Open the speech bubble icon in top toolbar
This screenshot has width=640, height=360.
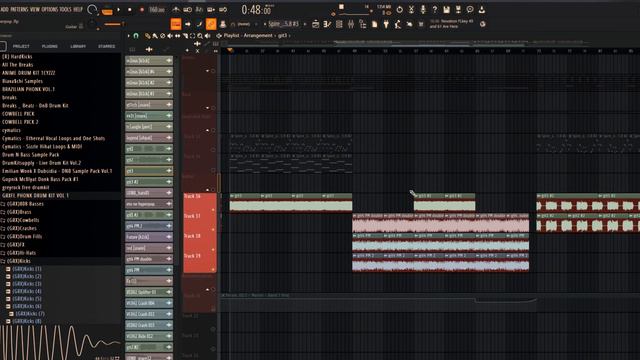[470, 9]
